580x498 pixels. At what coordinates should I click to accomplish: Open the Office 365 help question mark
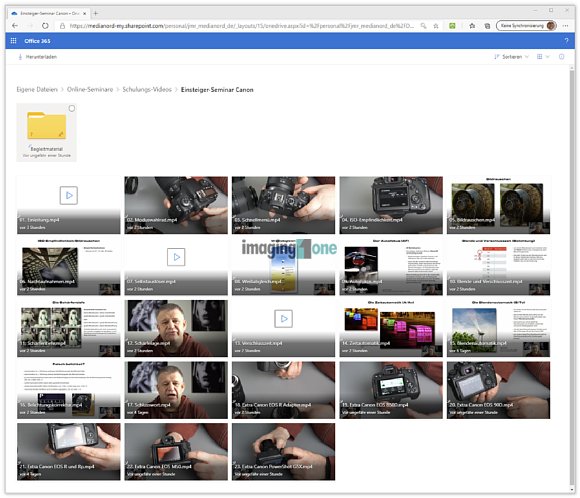click(x=566, y=41)
